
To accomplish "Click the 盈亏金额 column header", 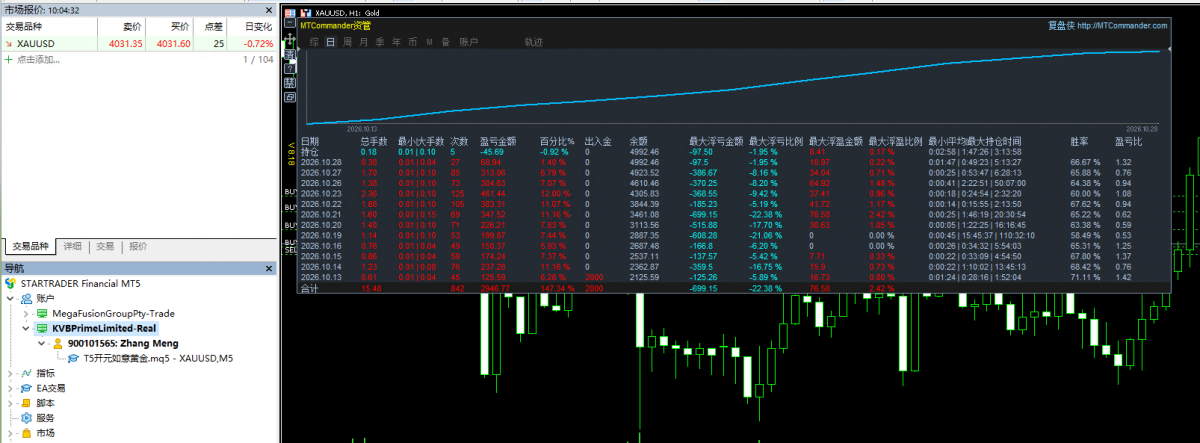I will pyautogui.click(x=498, y=142).
